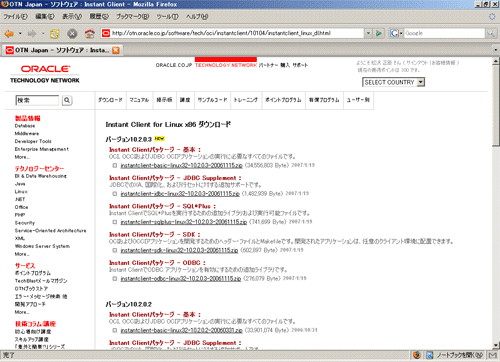Viewport: 500px width, 362px height.
Task: Click the scrollbar up arrow
Action: click(x=496, y=61)
